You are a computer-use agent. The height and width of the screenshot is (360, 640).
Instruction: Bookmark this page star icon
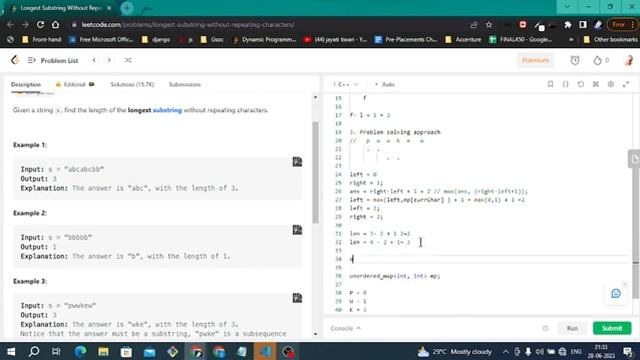coord(489,24)
